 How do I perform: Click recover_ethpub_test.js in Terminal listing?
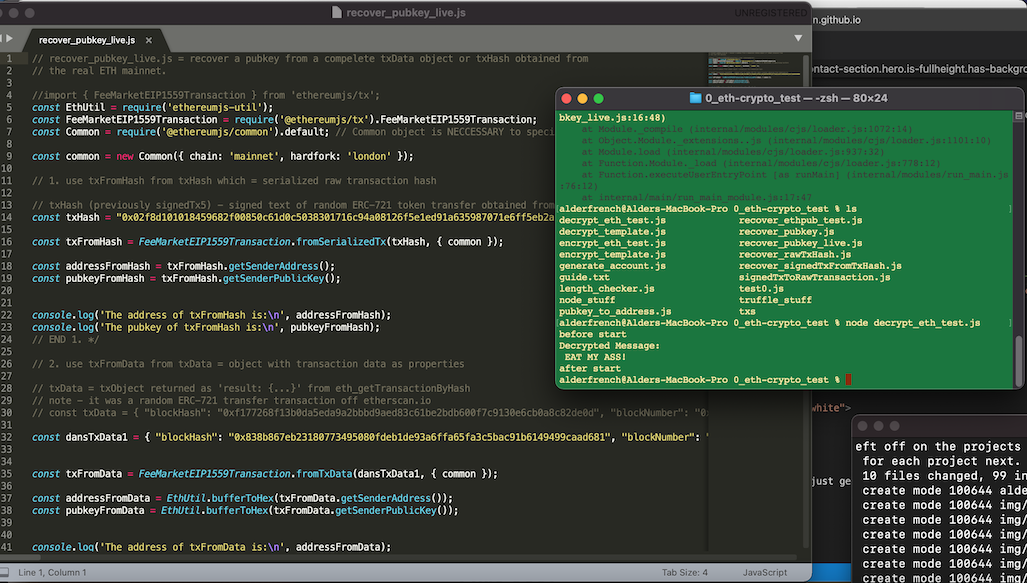point(800,221)
